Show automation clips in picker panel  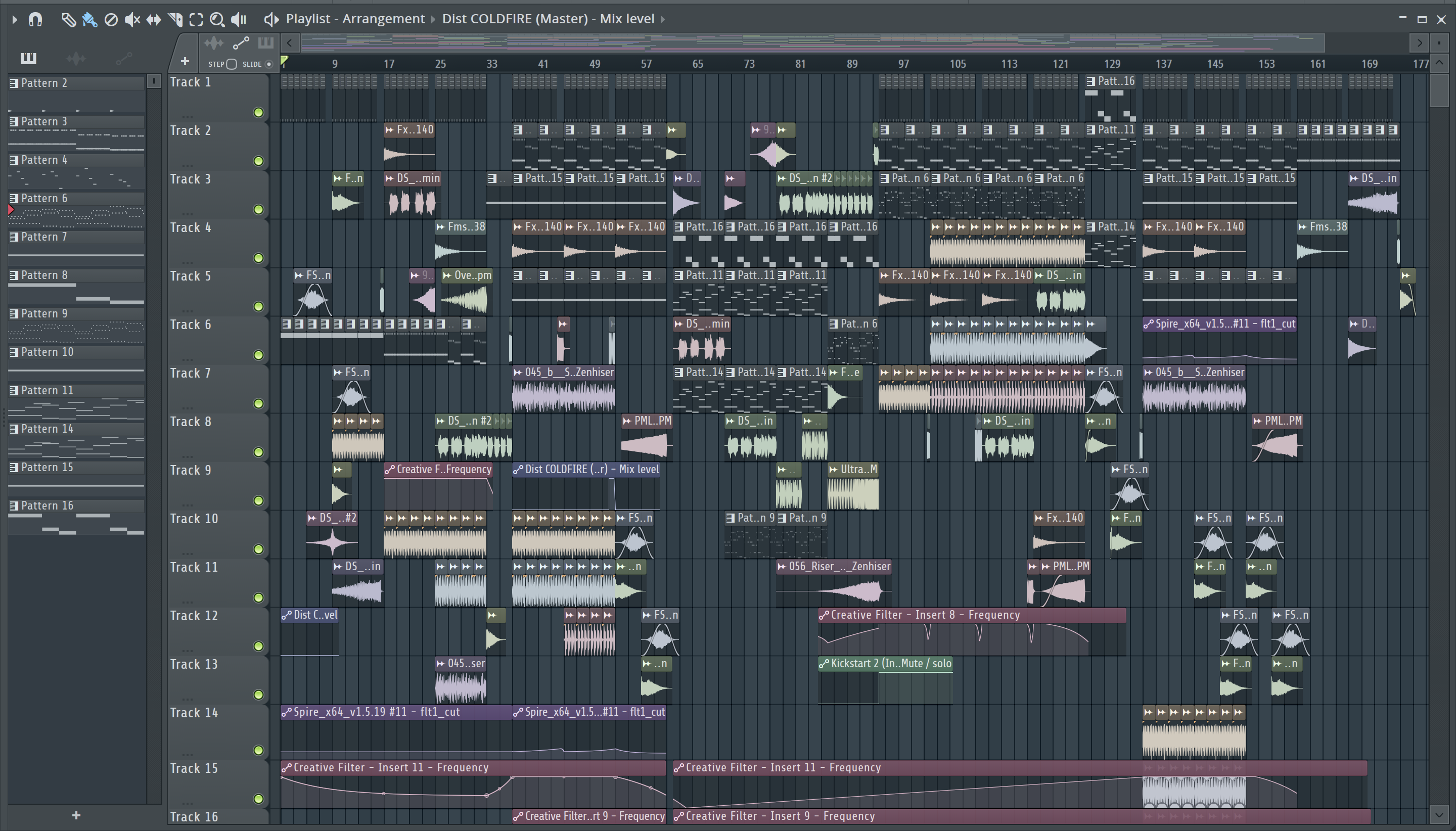coord(124,58)
